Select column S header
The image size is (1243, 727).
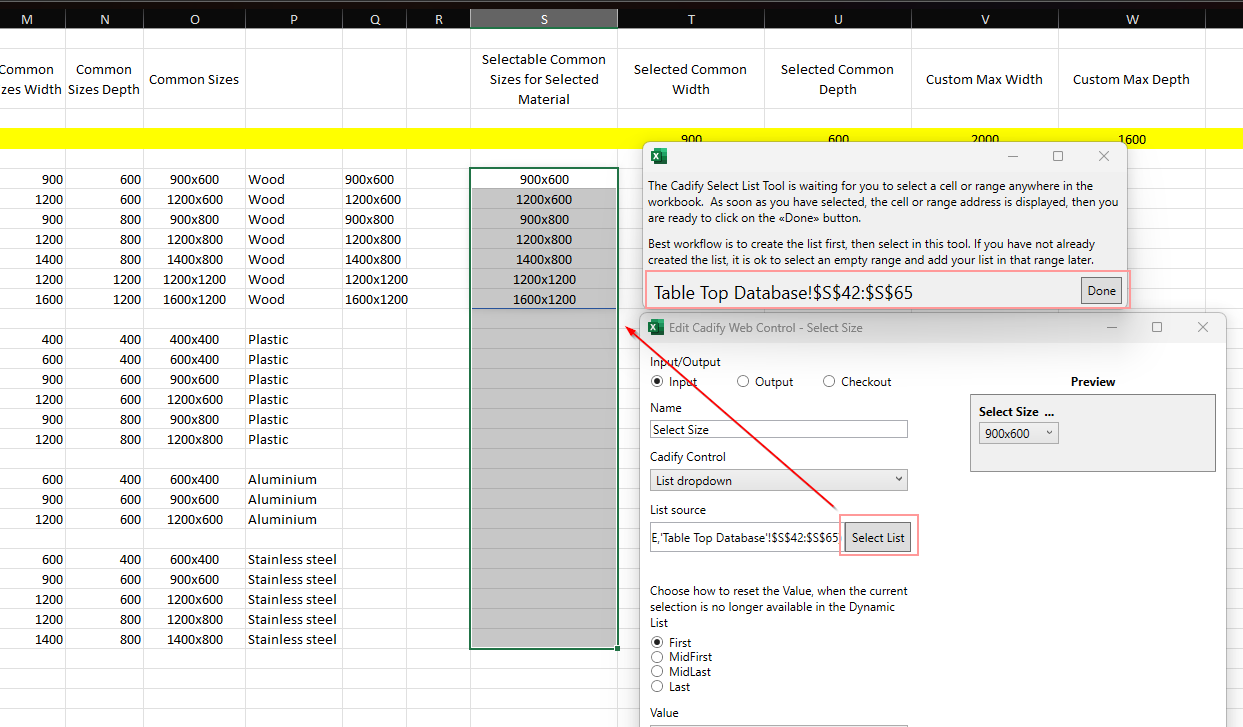pos(544,19)
